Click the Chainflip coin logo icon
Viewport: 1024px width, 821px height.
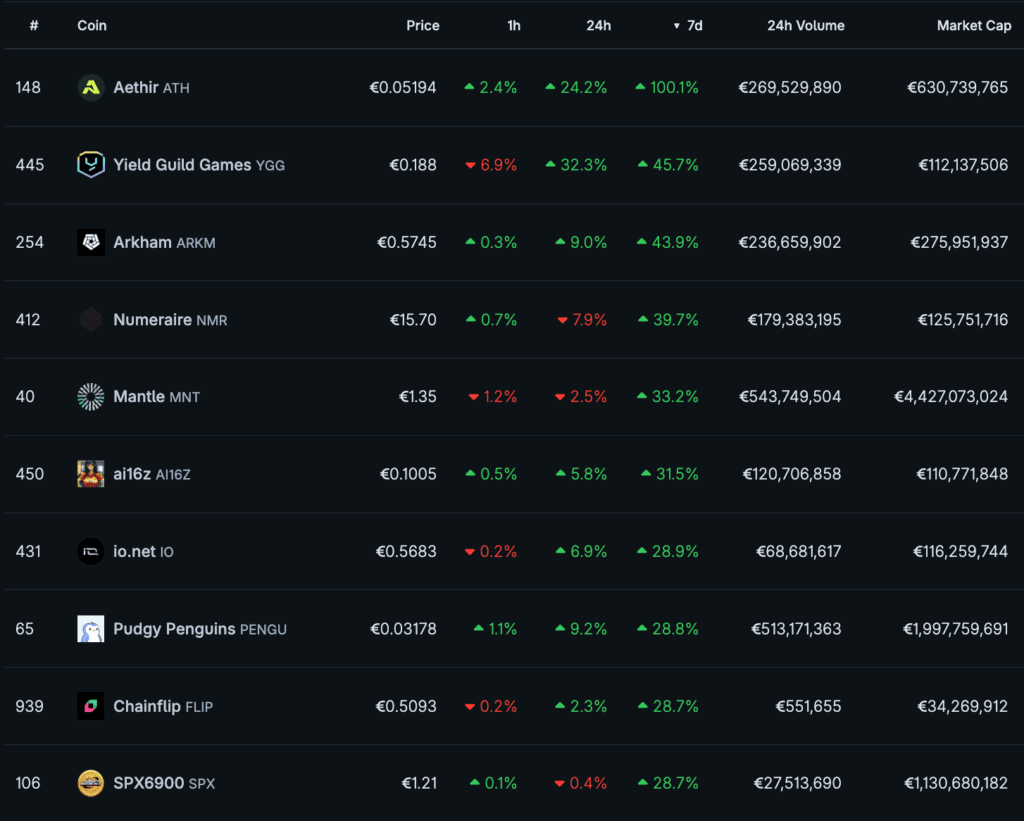pos(91,706)
